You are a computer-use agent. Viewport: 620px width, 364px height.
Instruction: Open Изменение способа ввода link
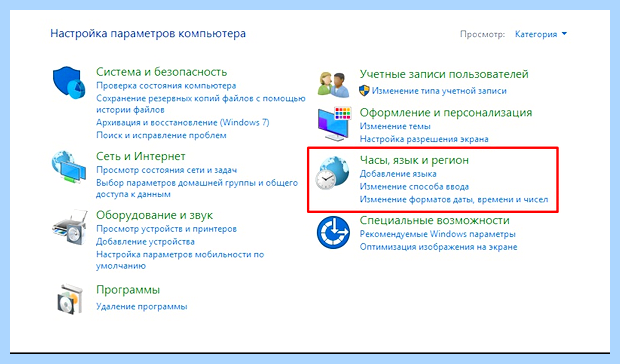pyautogui.click(x=414, y=187)
